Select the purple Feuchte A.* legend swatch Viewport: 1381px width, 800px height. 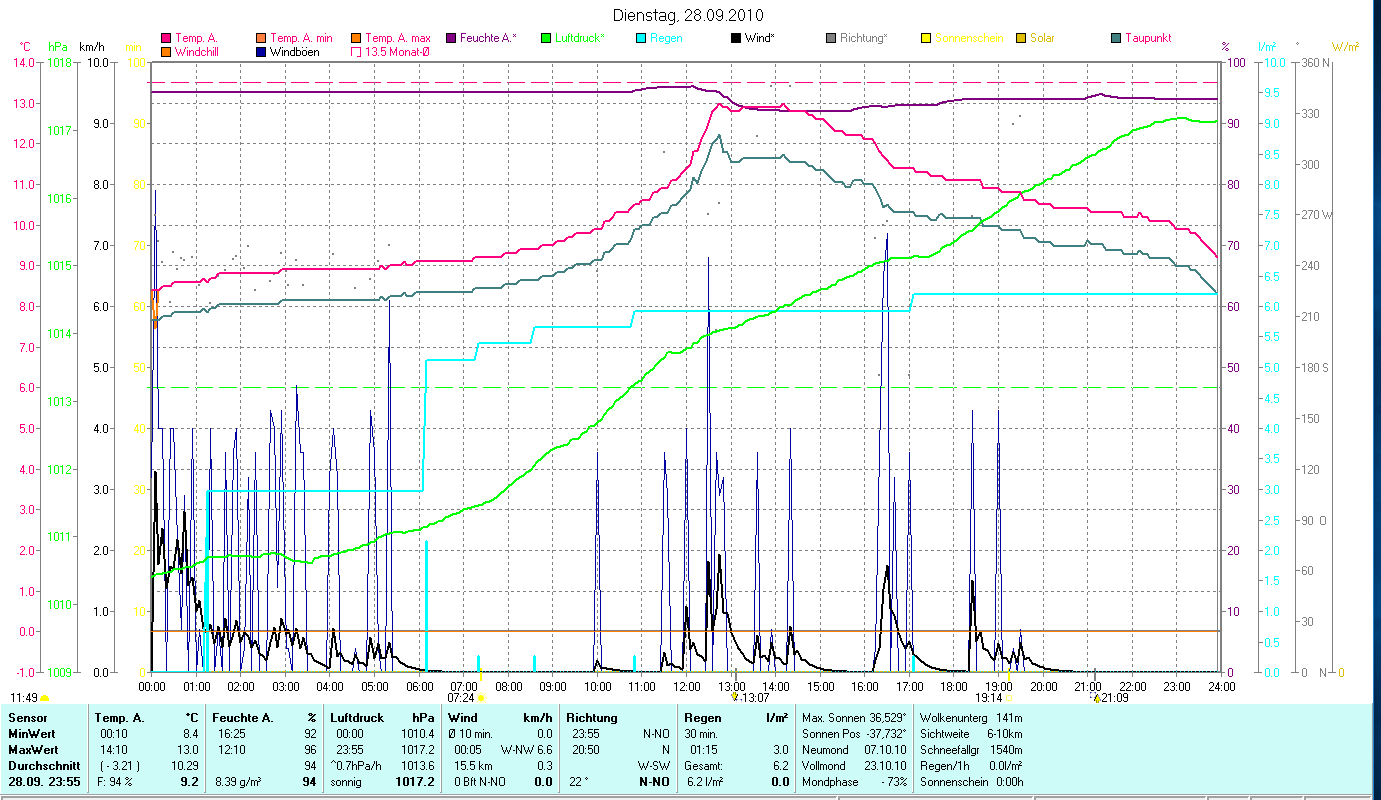451,38
